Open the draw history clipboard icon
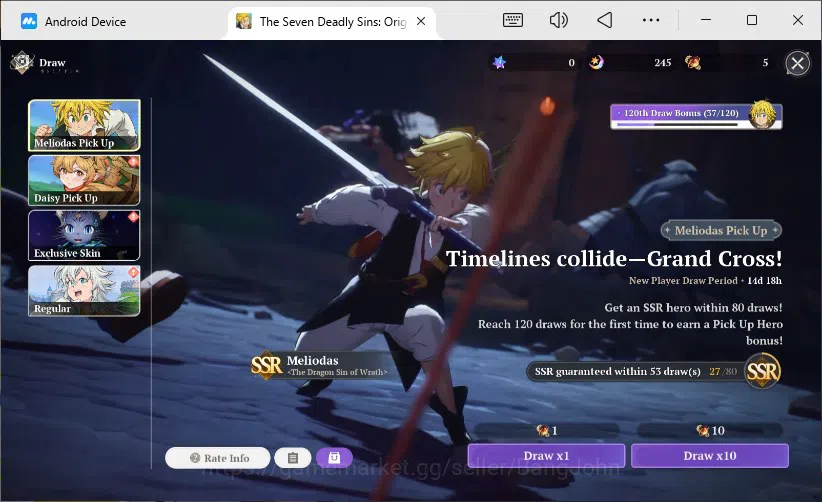This screenshot has width=822, height=502. (293, 458)
